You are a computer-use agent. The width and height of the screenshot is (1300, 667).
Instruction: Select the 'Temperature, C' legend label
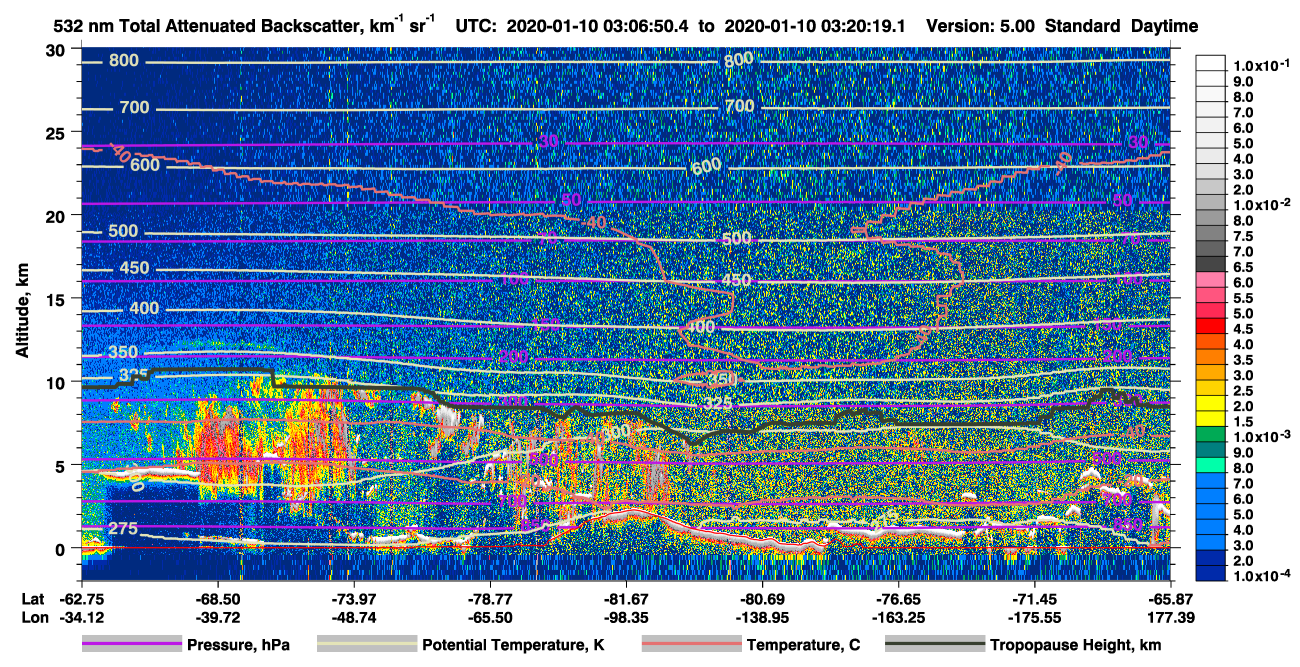click(804, 646)
